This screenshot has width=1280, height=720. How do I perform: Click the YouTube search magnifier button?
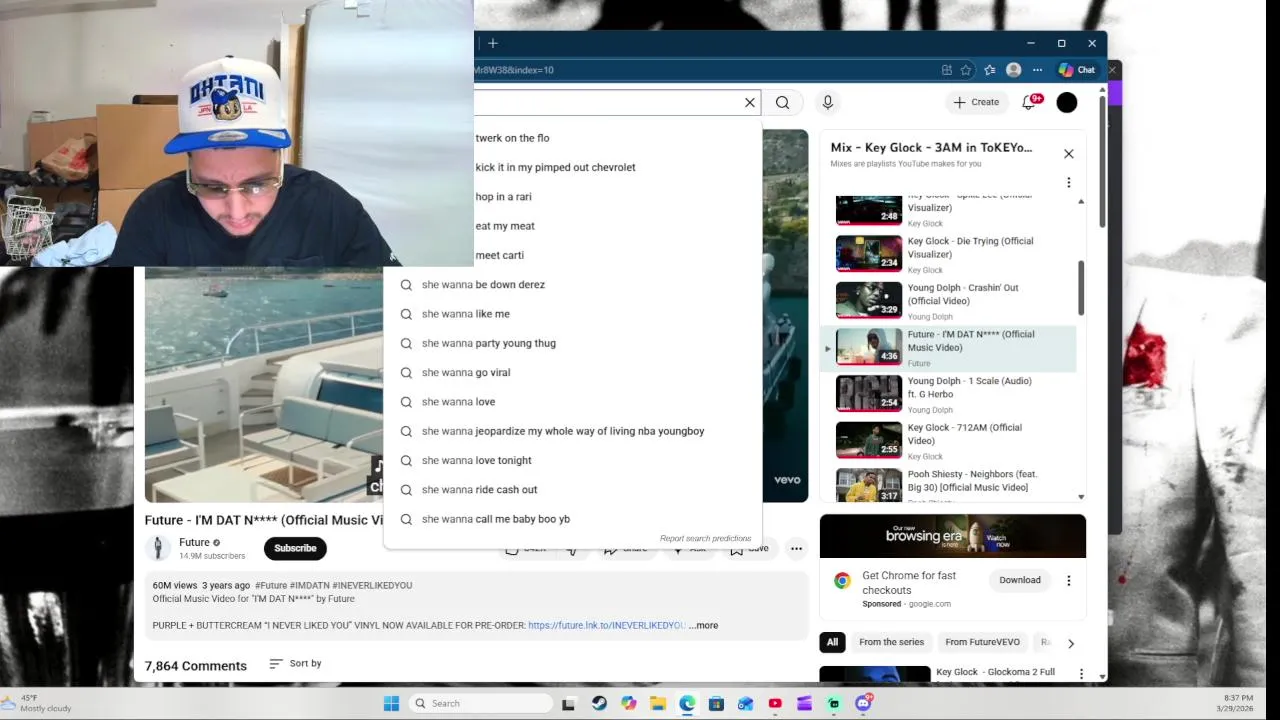point(783,102)
